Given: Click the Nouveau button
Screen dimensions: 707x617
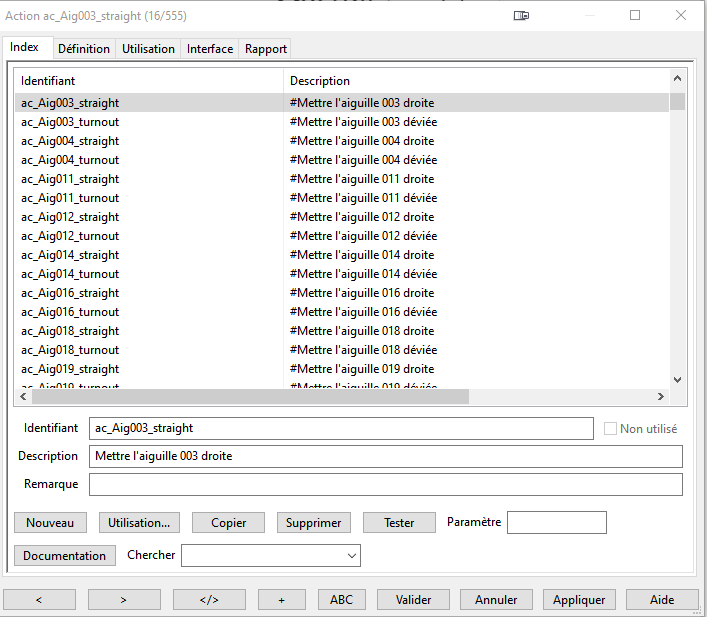Looking at the screenshot, I should (x=50, y=523).
